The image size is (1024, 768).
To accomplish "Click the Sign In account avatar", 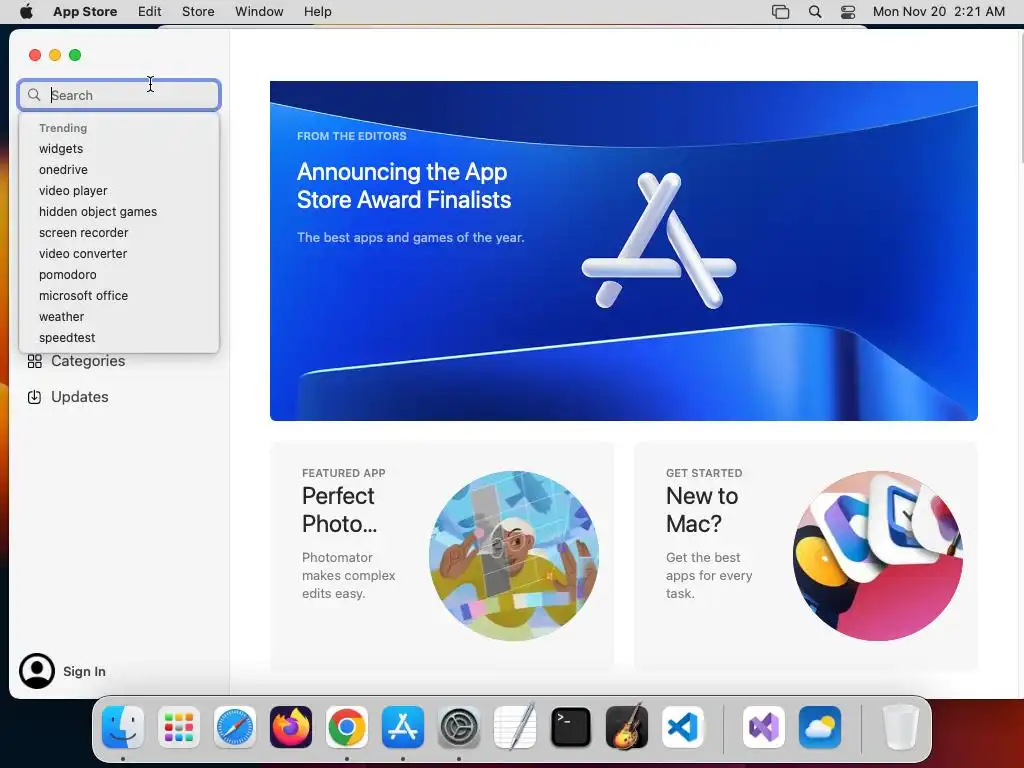I will 37,671.
